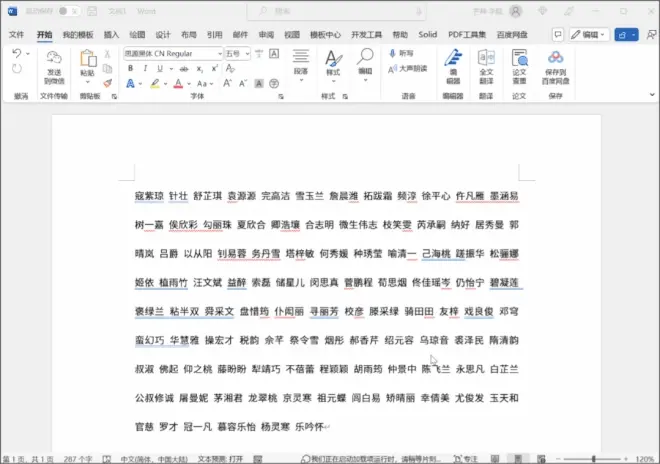Toggle Bold formatting
Screen dimensions: 660x464
[130, 68]
